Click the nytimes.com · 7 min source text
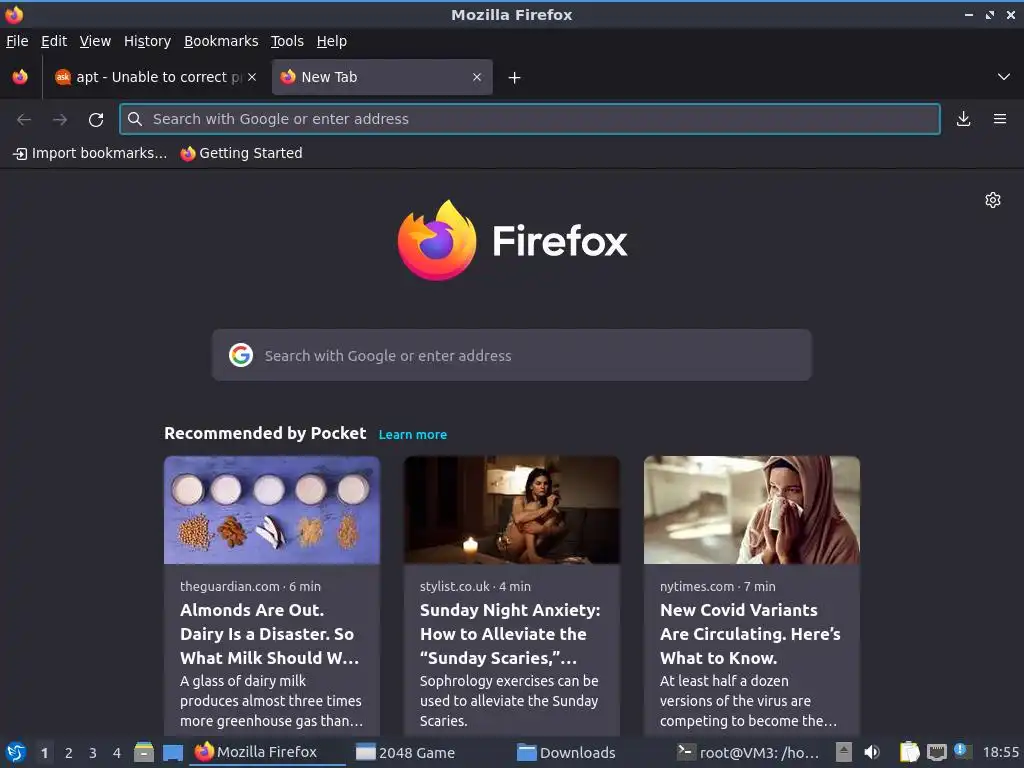Image resolution: width=1024 pixels, height=768 pixels. tap(718, 586)
